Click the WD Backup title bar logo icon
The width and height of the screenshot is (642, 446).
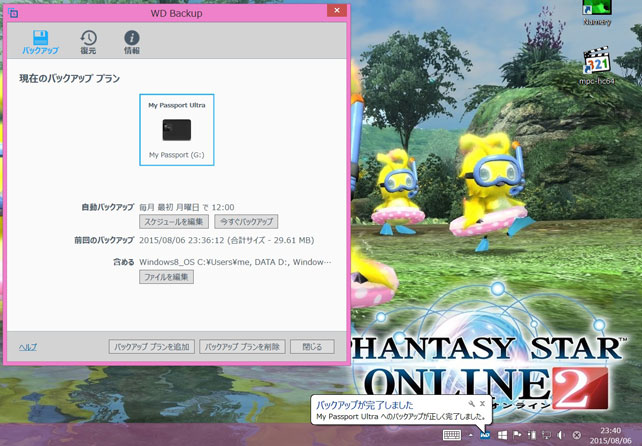coord(13,13)
